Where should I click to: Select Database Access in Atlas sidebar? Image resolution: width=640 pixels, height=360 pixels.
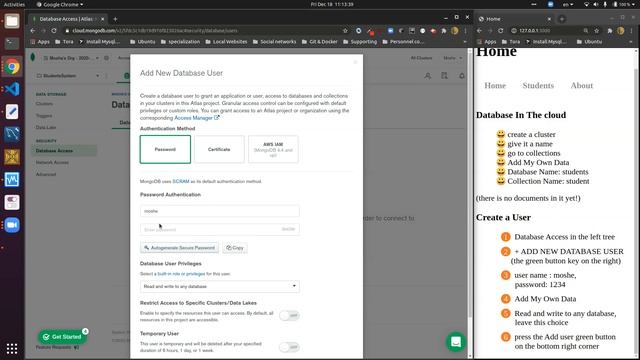point(64,151)
